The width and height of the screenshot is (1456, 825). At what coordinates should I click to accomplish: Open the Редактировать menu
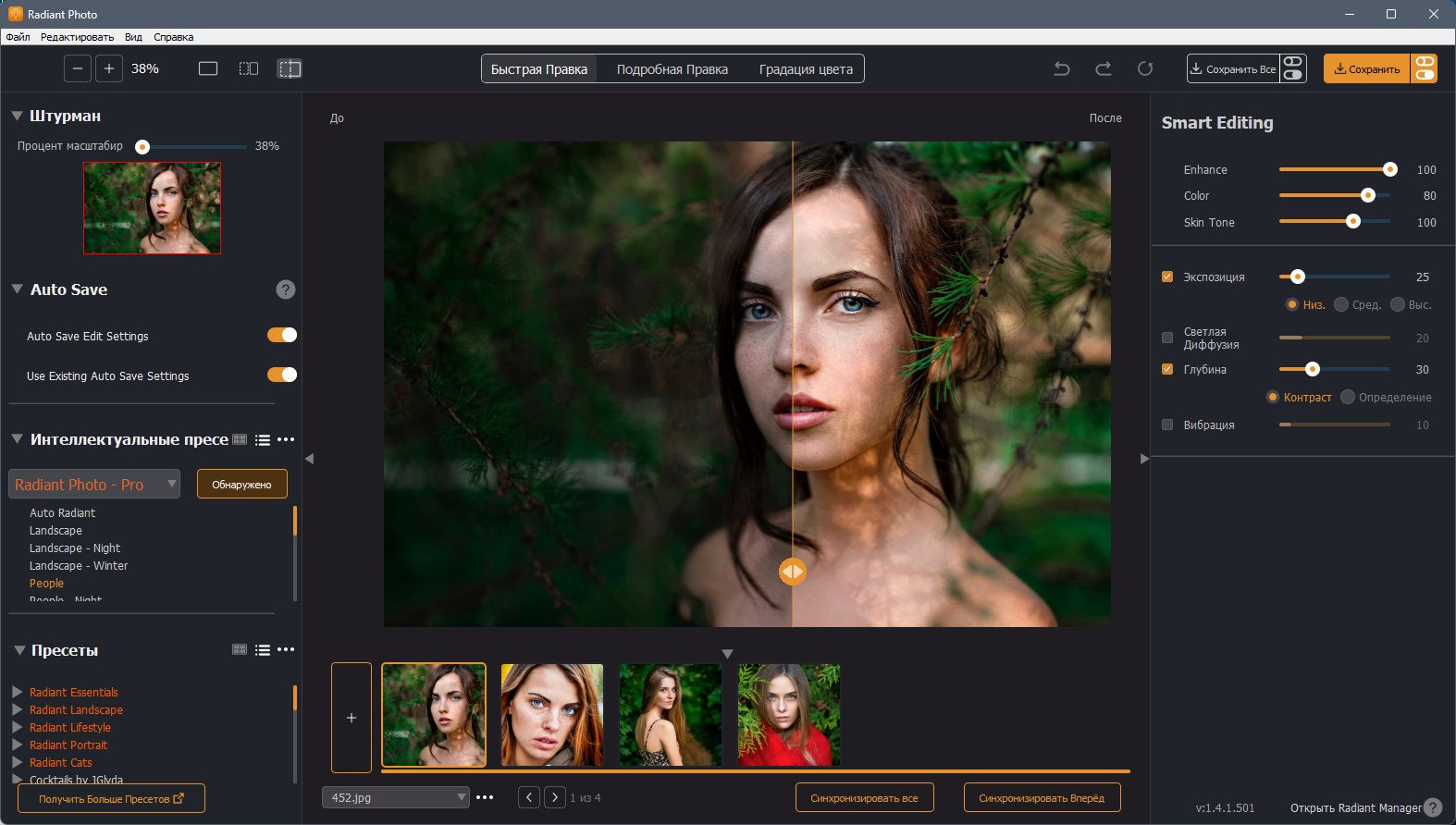pyautogui.click(x=77, y=37)
